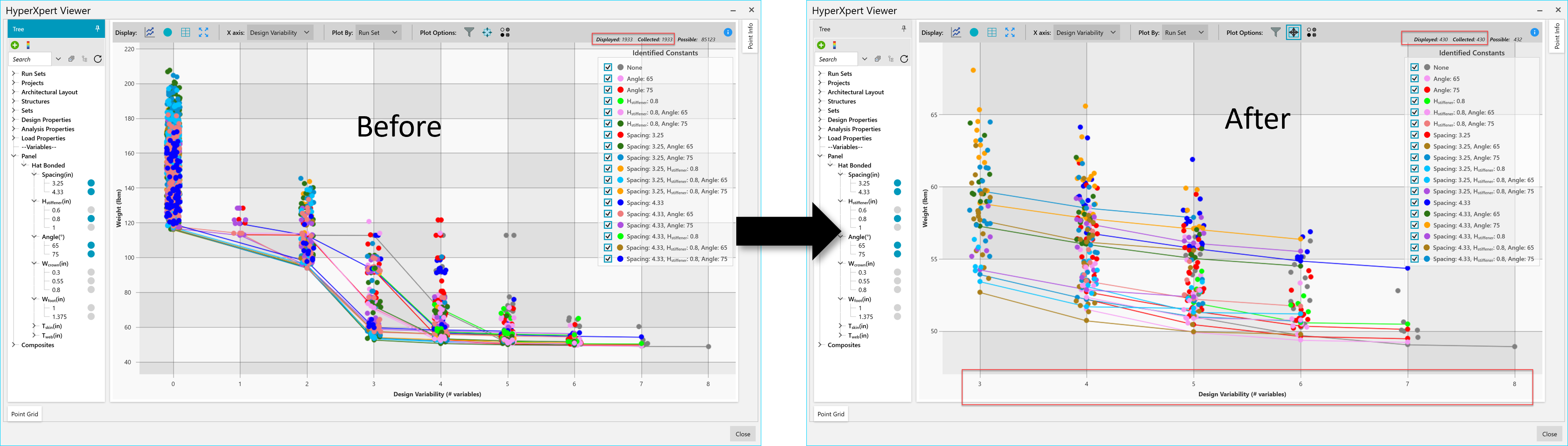This screenshot has width=1568, height=446.
Task: Uncheck 'Spacing: 3.25' legend checkbox in Before window
Action: point(608,135)
